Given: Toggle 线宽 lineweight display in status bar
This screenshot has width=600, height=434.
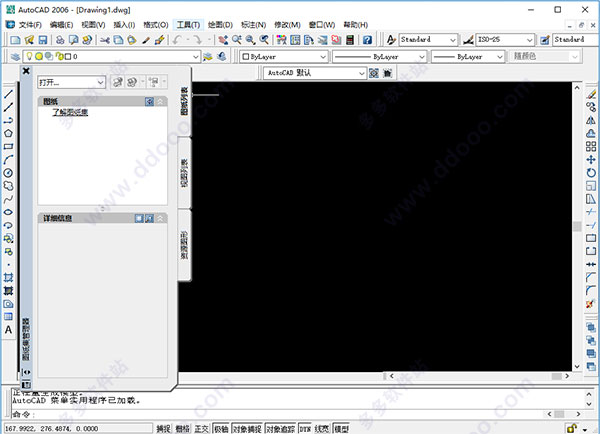Looking at the screenshot, I should pyautogui.click(x=322, y=429).
